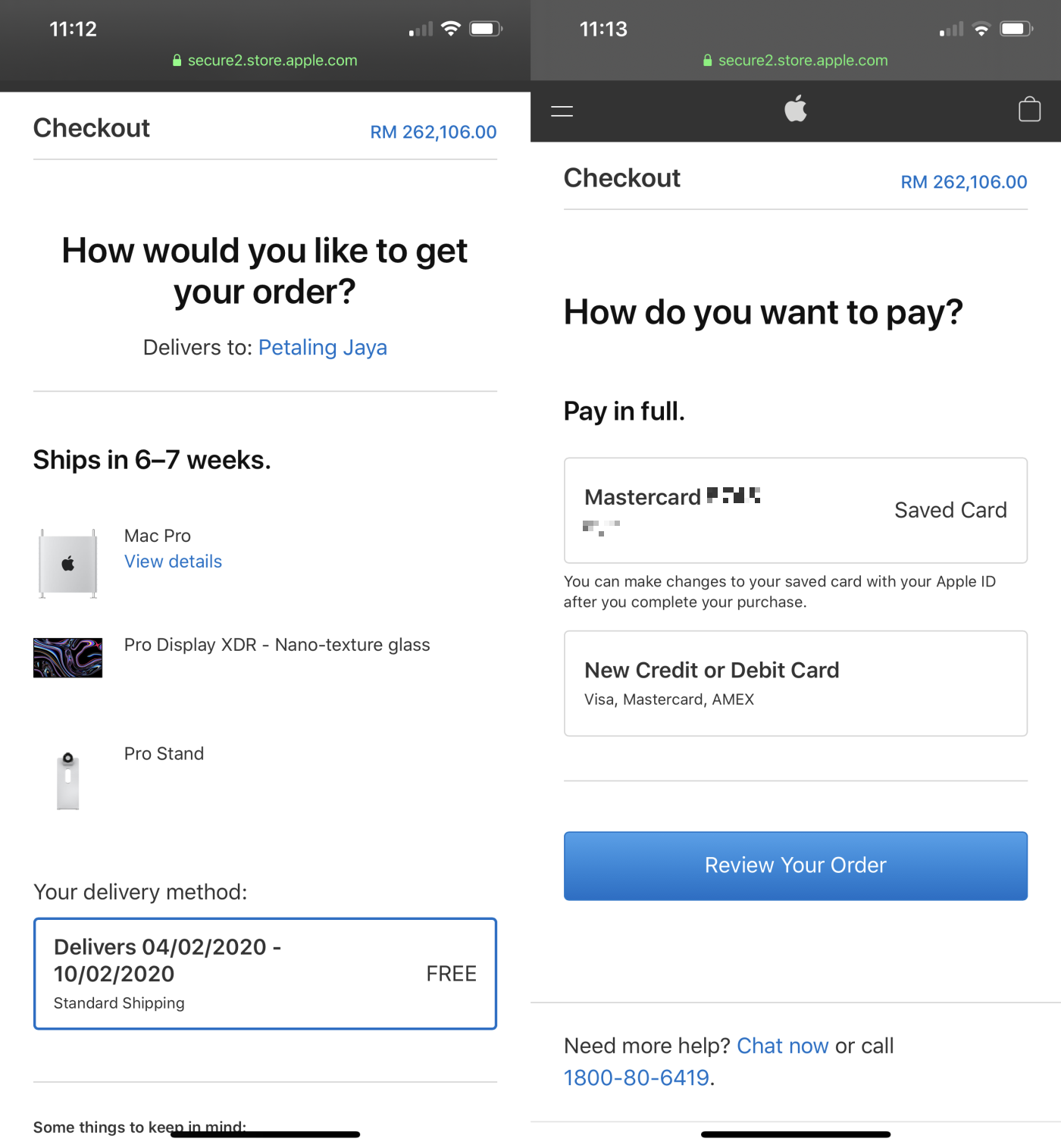The height and width of the screenshot is (1148, 1061).
Task: Choose New Credit or Debit Card
Action: (796, 683)
